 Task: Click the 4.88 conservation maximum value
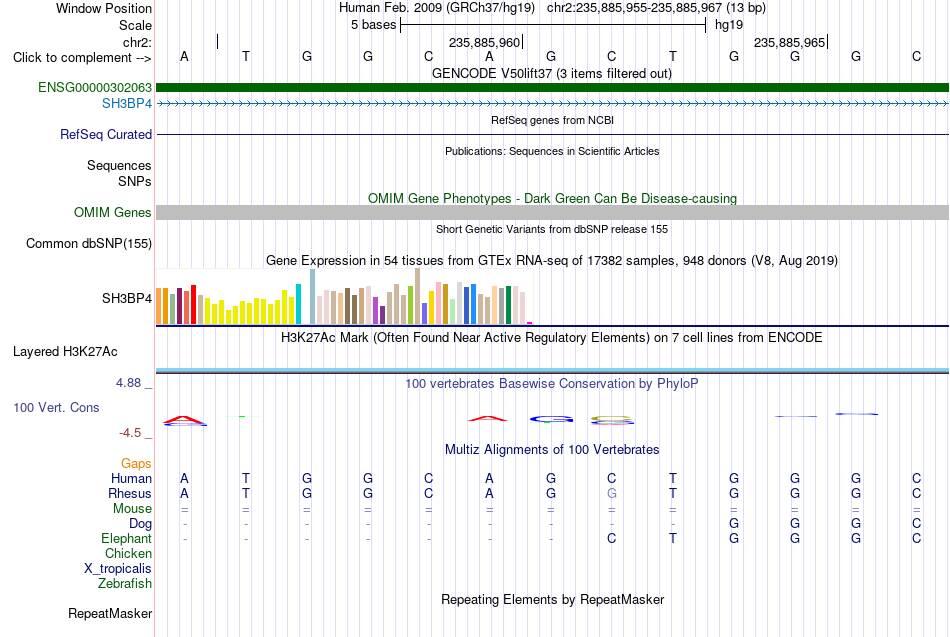(x=128, y=383)
